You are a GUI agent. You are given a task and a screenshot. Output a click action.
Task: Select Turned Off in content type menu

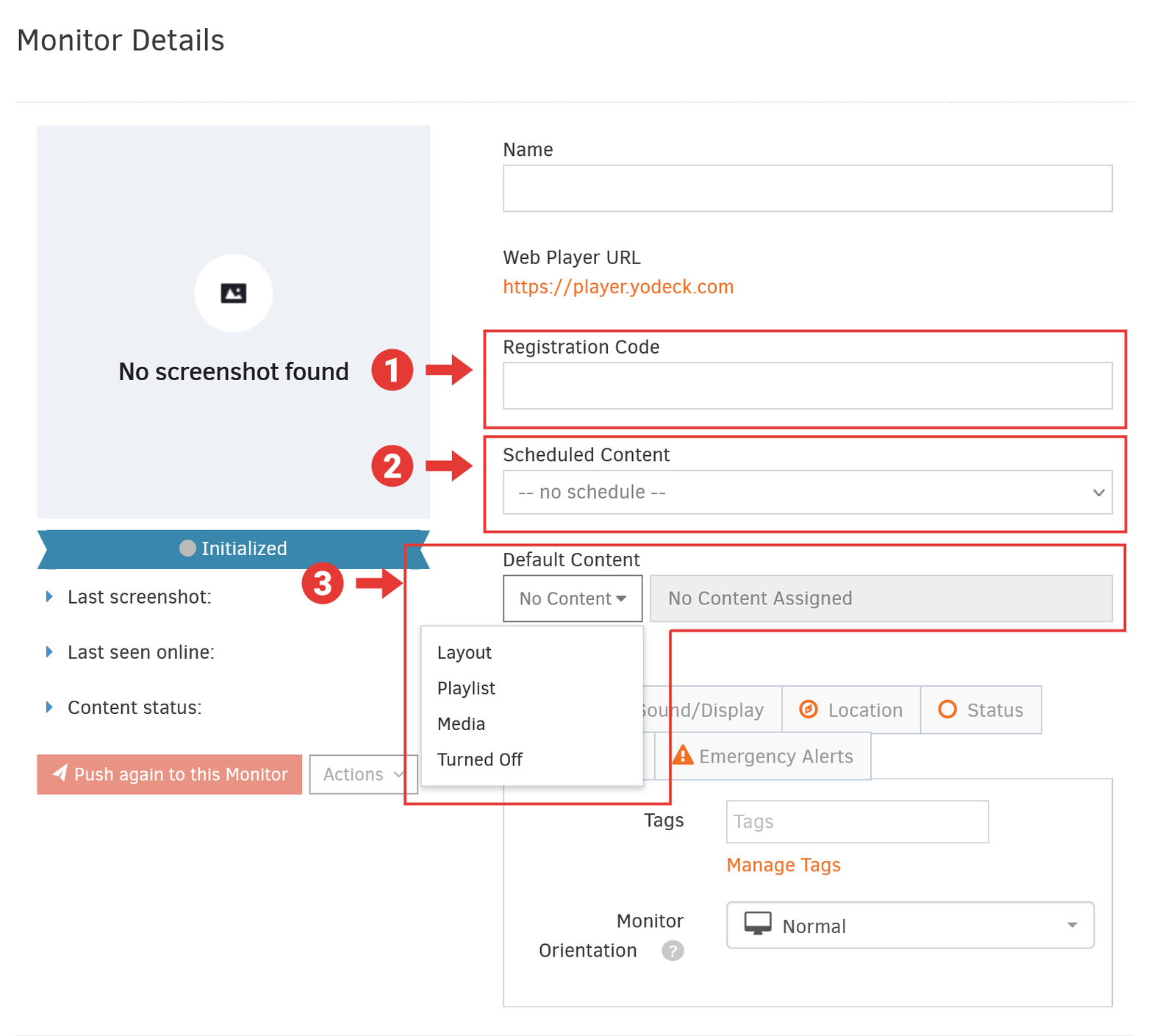click(x=479, y=760)
